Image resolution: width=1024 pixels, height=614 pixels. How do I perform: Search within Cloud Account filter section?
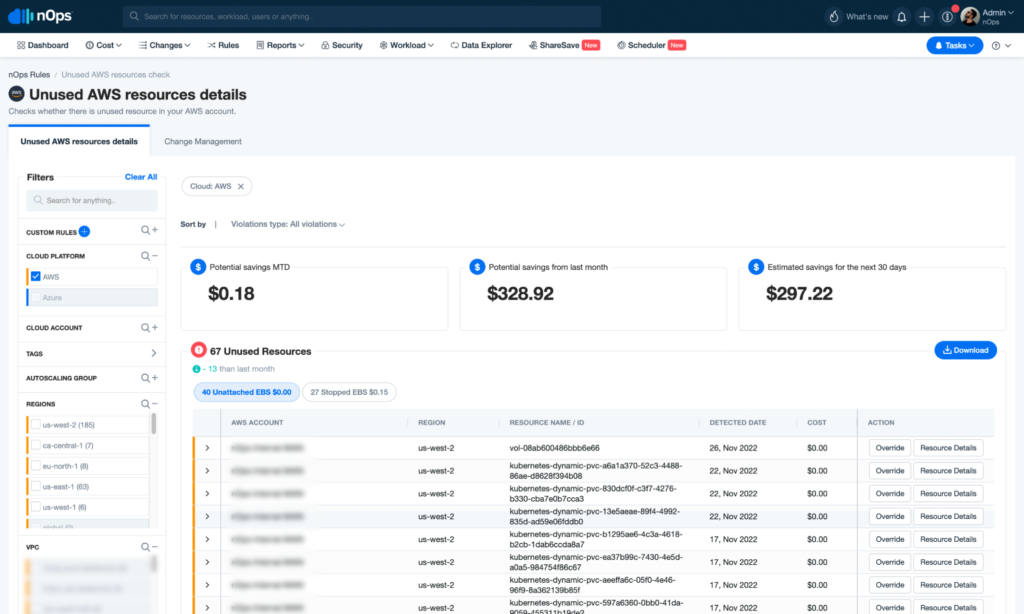(x=145, y=328)
